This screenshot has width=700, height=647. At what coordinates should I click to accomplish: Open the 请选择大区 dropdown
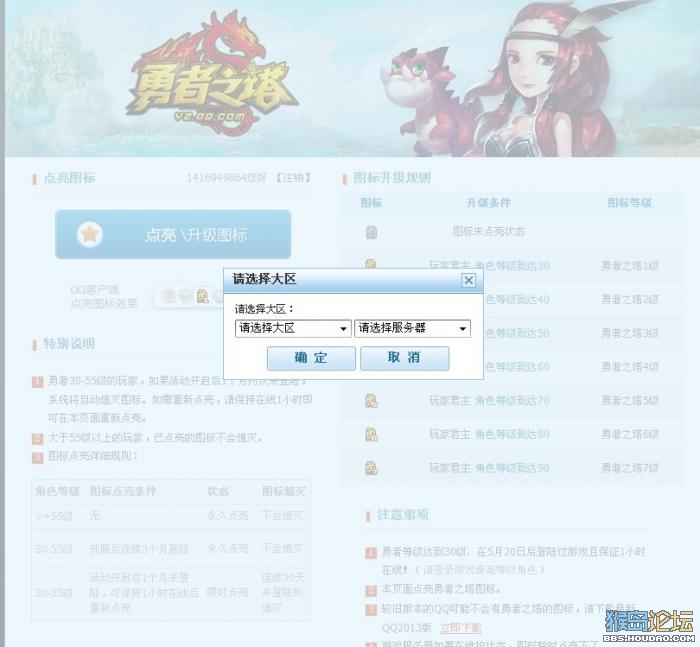293,329
